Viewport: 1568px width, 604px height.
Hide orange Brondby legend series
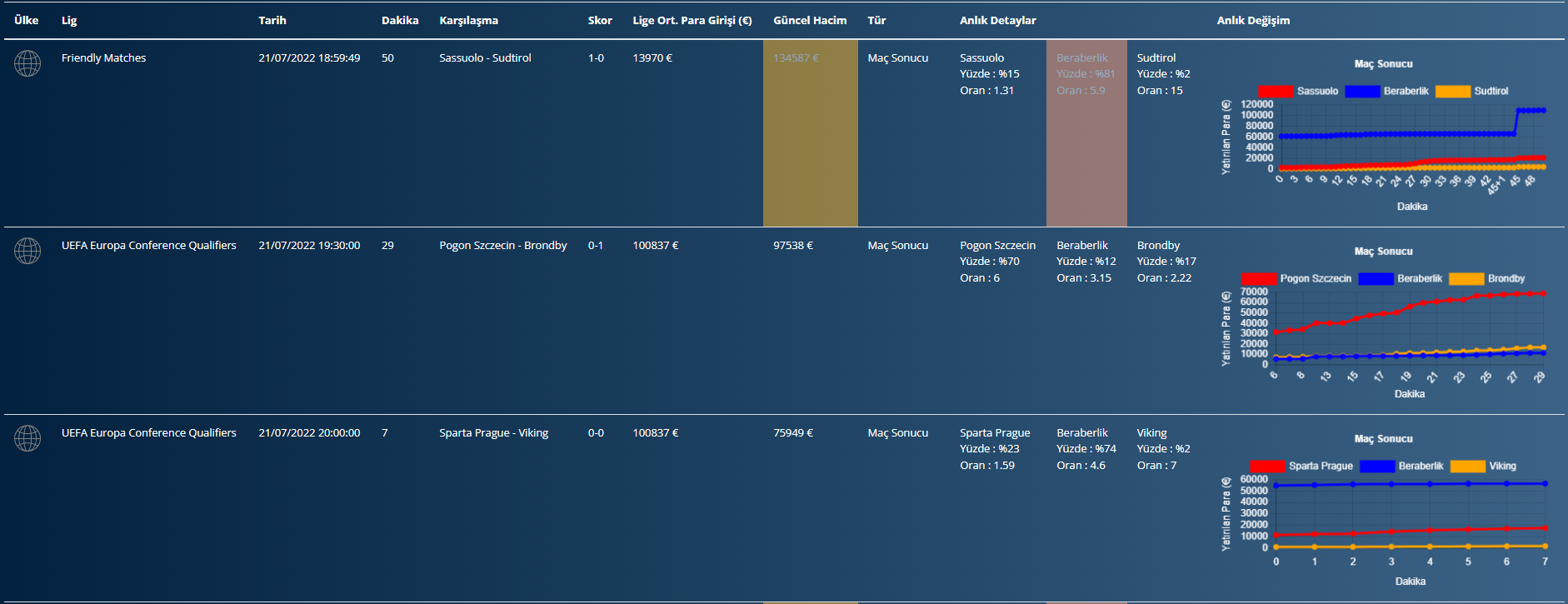coord(1466,279)
